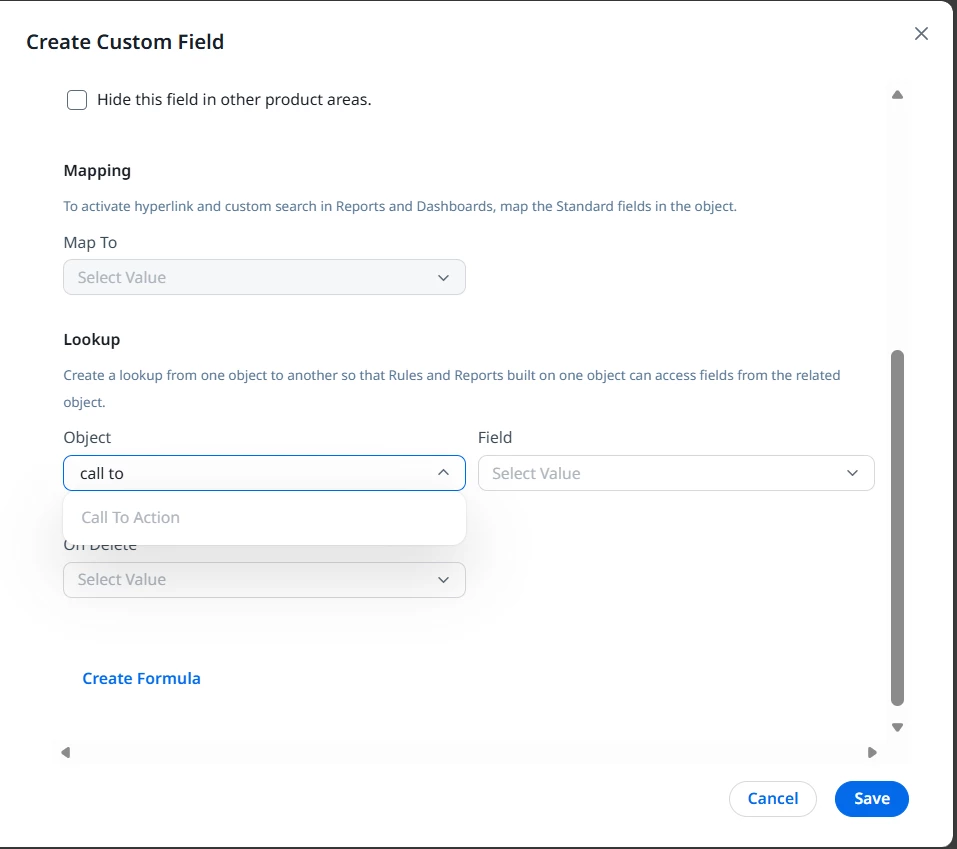Click the scroll down arrow
Image resolution: width=957 pixels, height=849 pixels.
click(x=897, y=728)
